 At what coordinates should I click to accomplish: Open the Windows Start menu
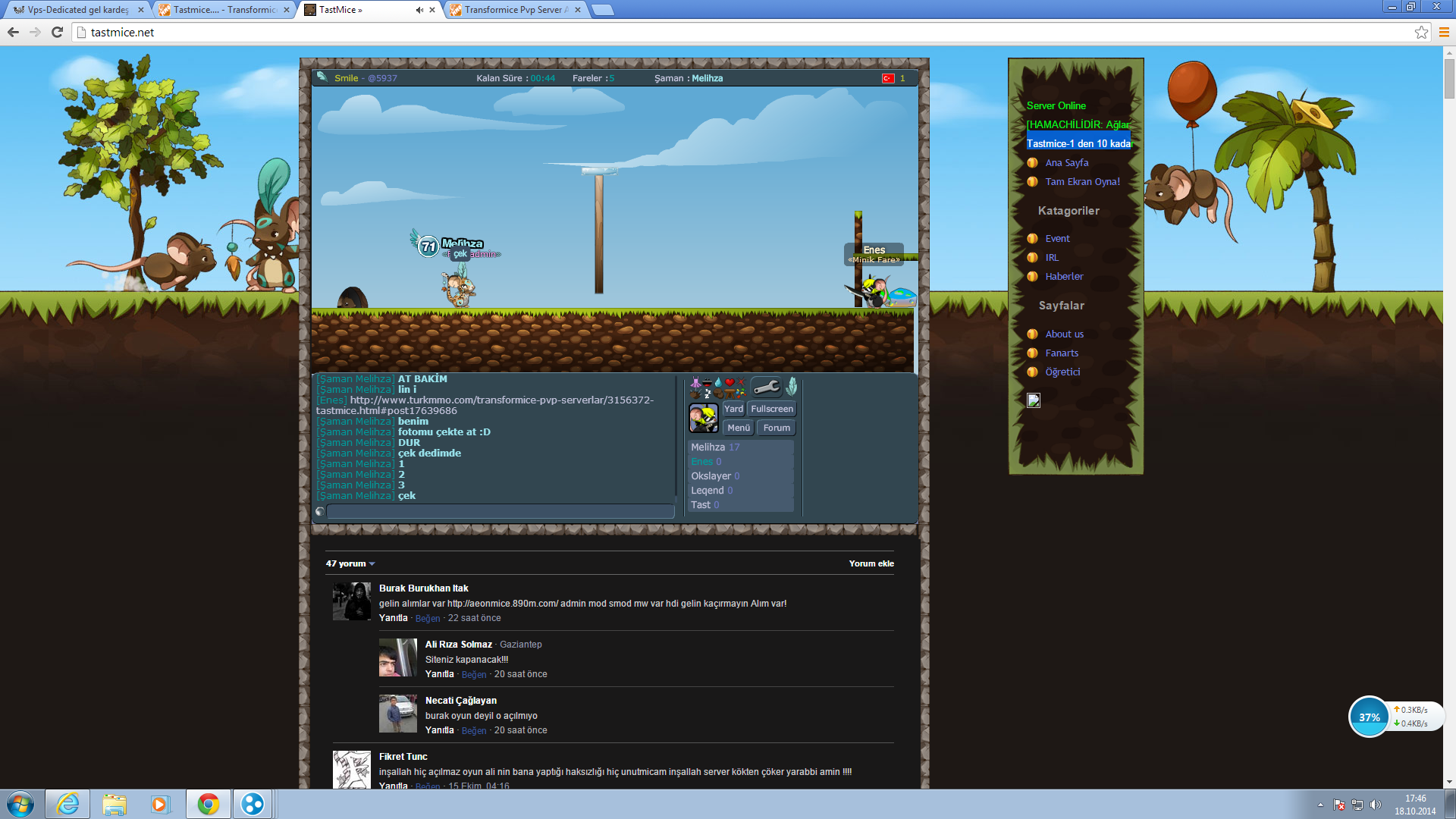(x=20, y=804)
